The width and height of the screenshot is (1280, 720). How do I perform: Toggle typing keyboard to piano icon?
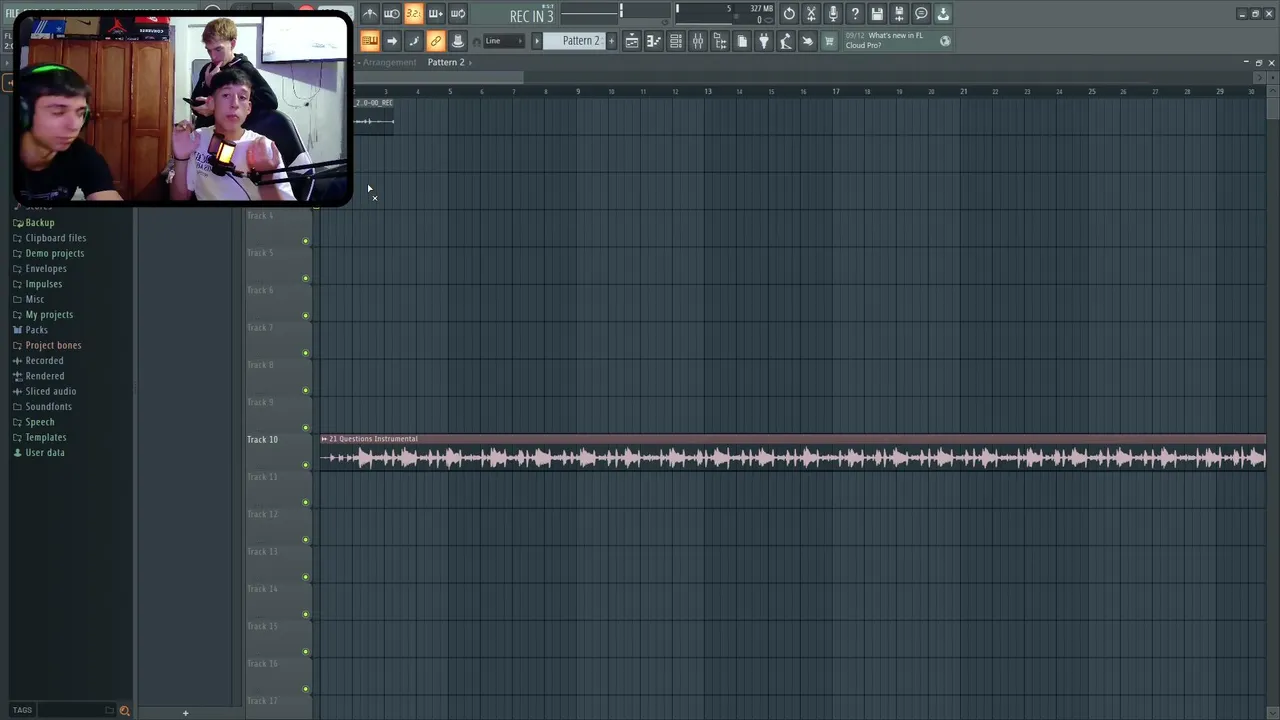pos(370,41)
